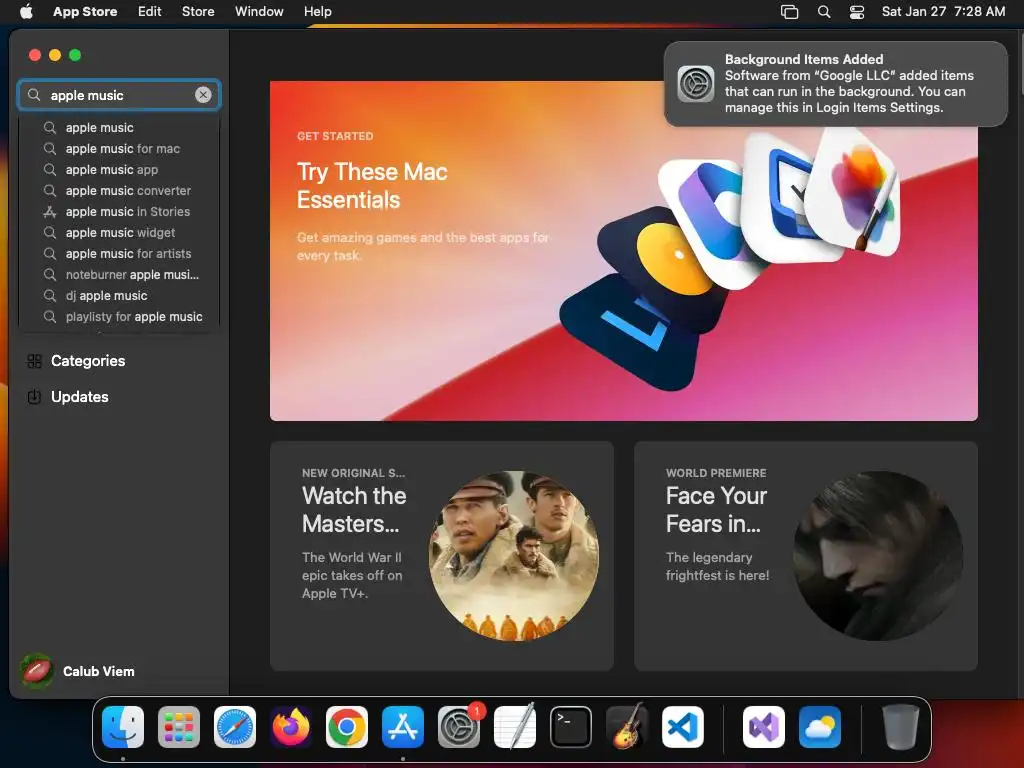Open the 'Face Your Fears in...' story card
Screen dimensions: 1024x768
(x=806, y=556)
